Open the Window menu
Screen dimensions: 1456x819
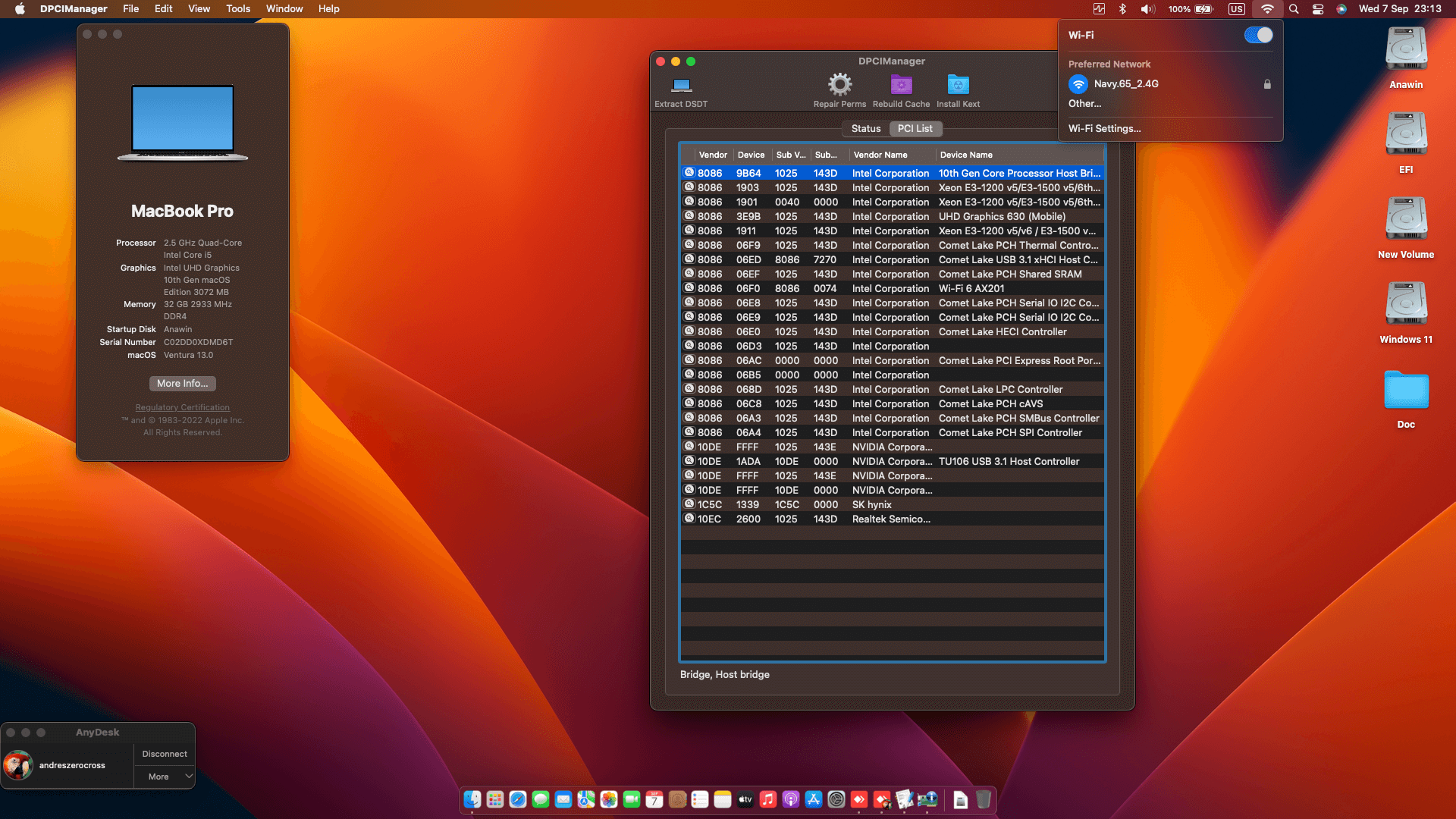(x=284, y=9)
